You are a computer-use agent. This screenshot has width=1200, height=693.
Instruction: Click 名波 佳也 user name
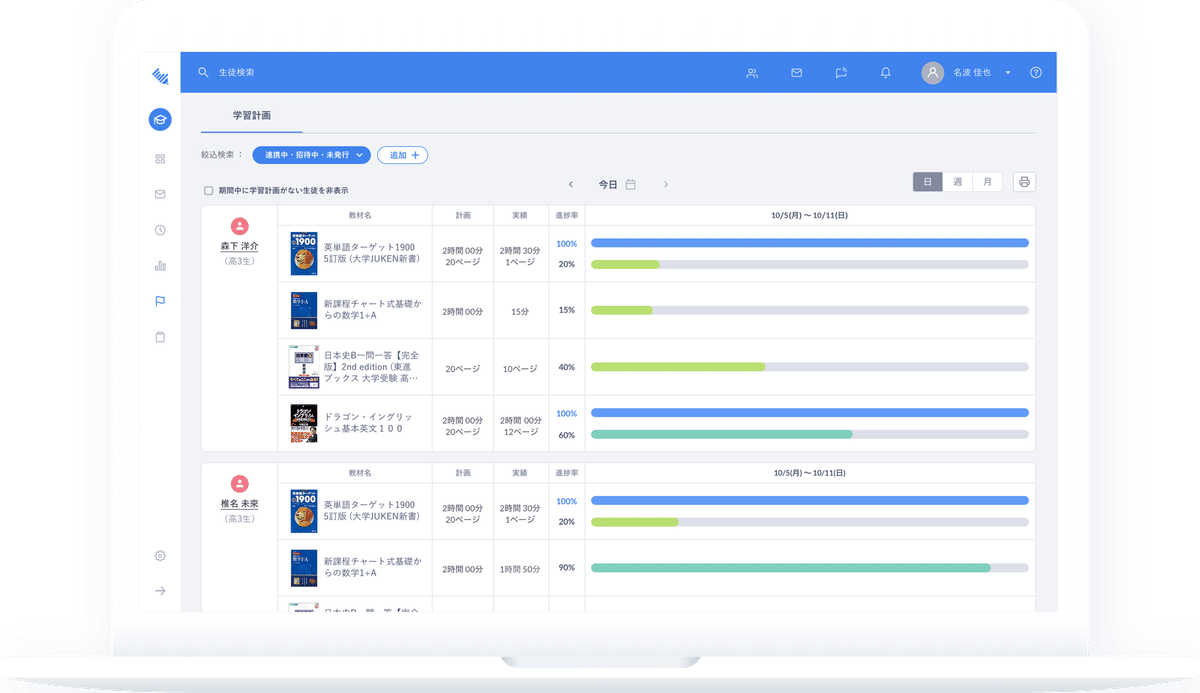coord(972,73)
